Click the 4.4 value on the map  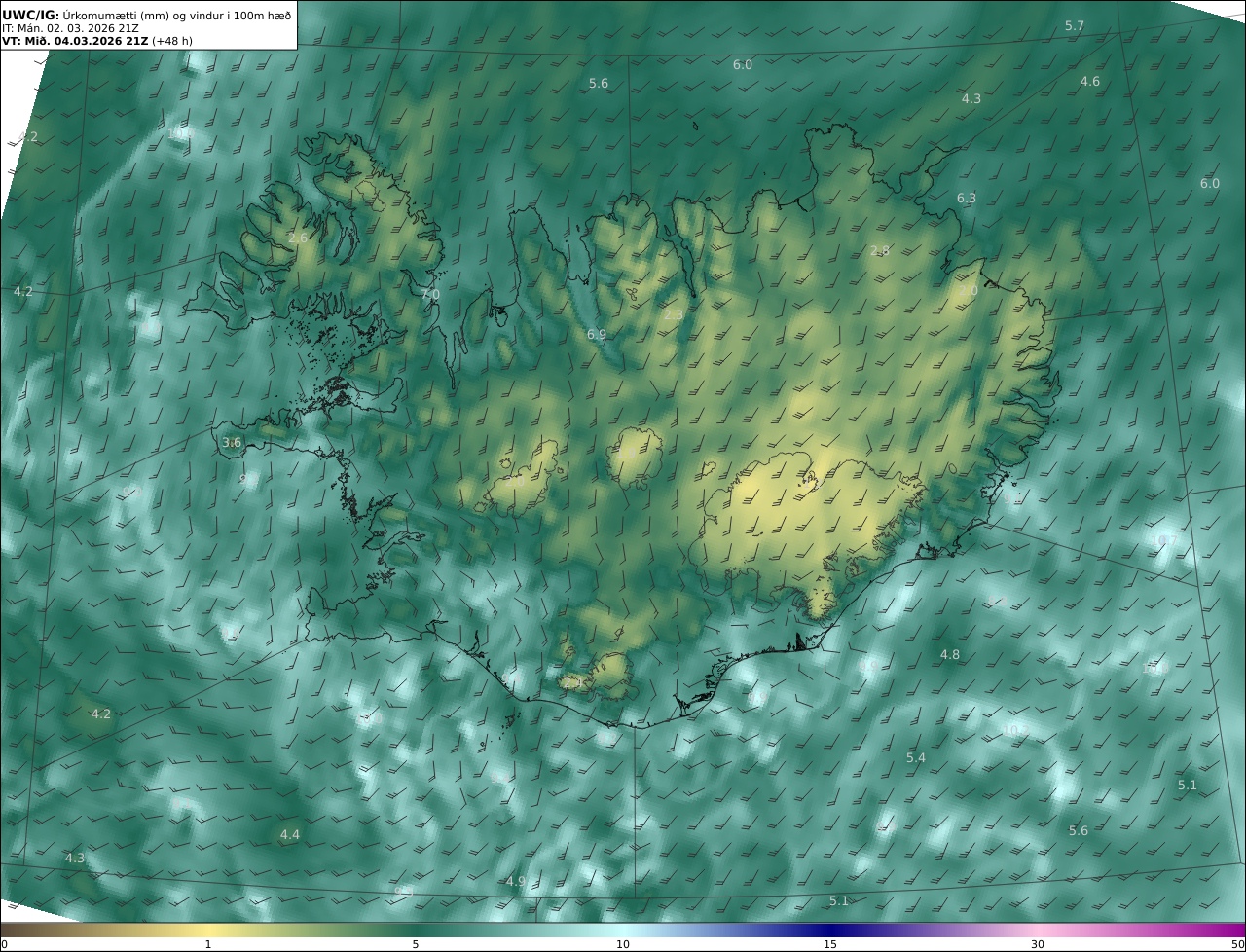tap(290, 835)
